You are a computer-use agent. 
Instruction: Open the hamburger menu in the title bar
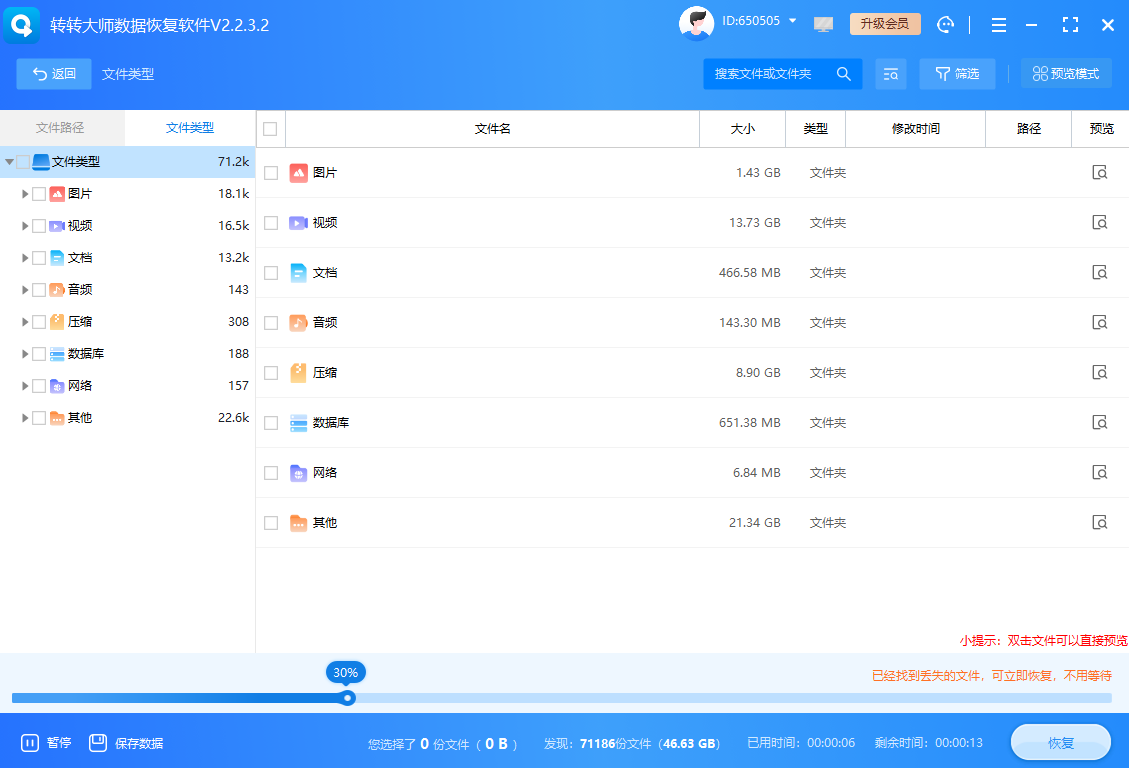998,24
